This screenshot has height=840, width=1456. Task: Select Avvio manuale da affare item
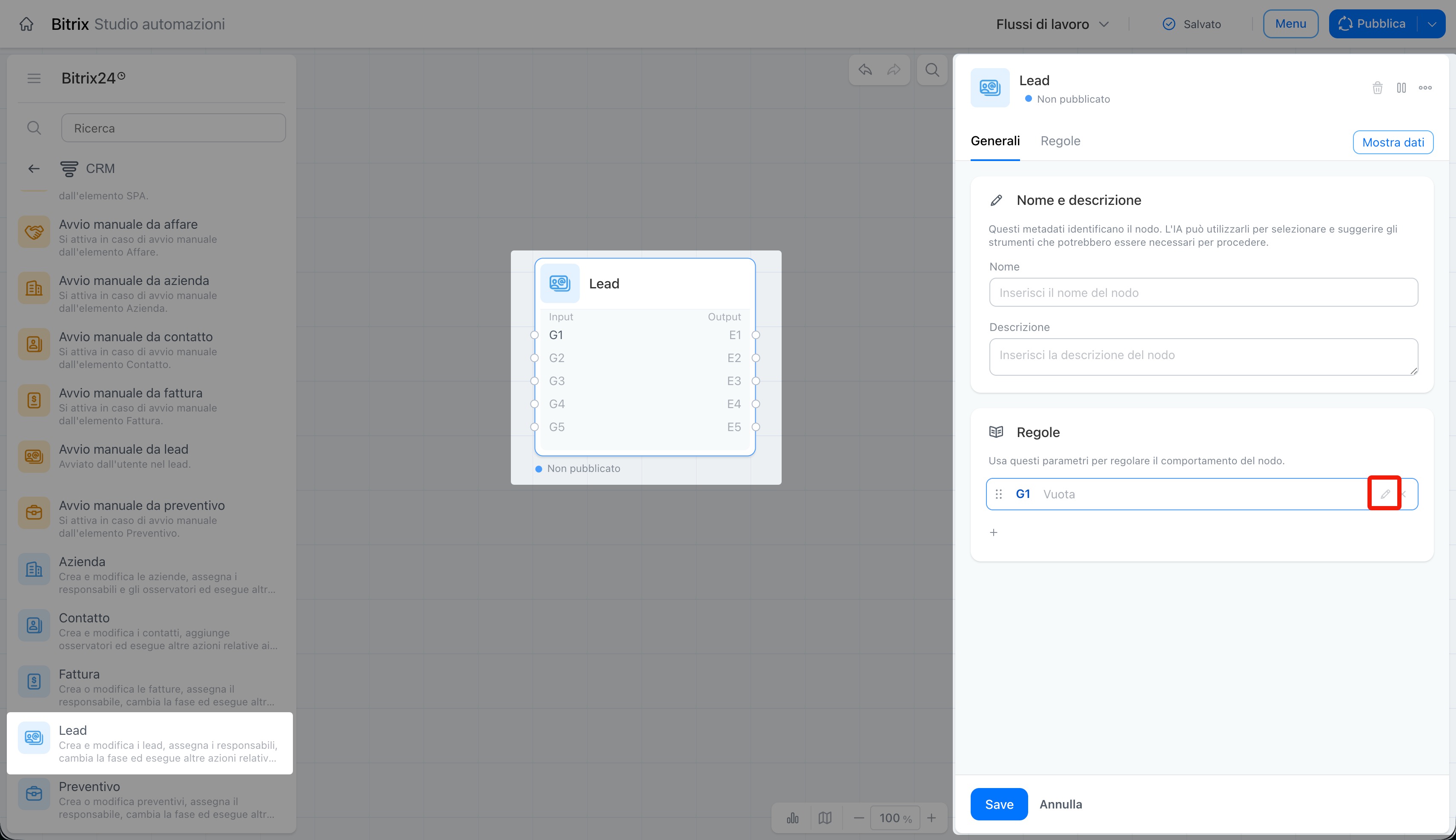[150, 237]
